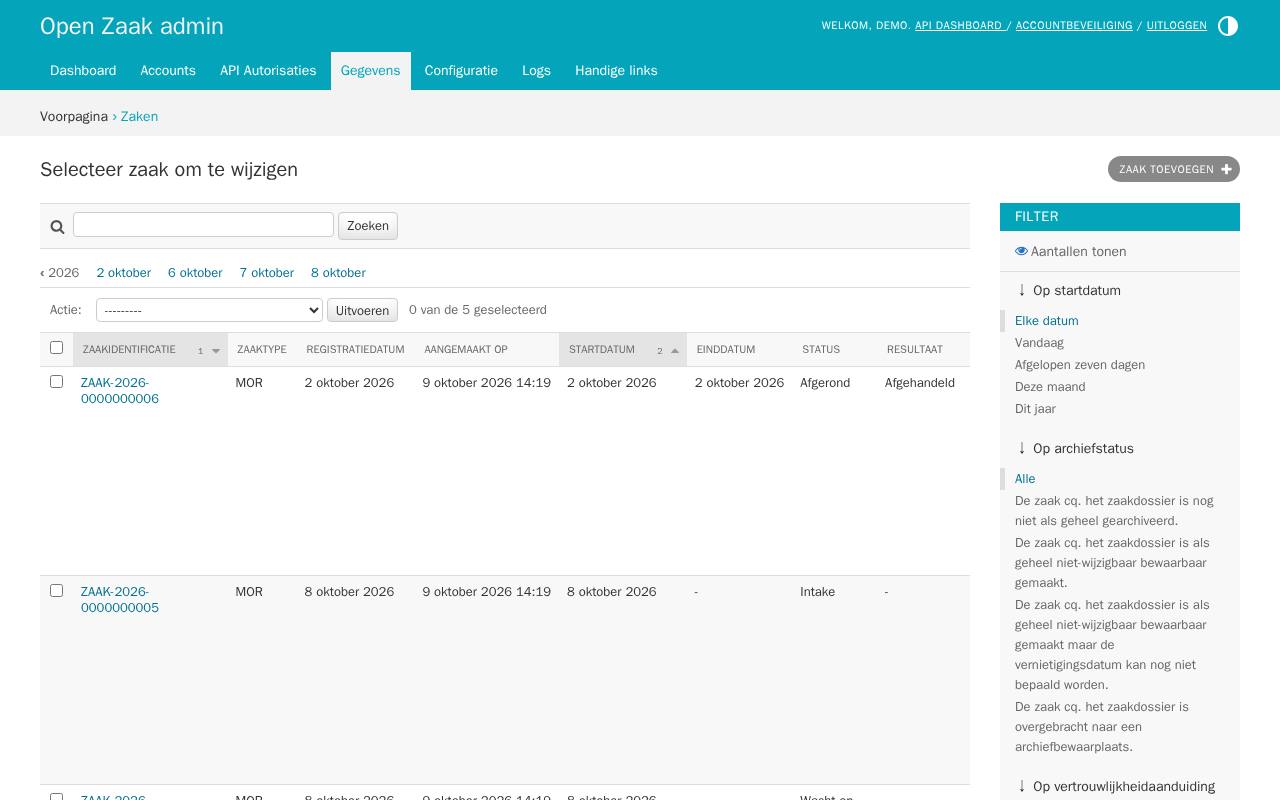The image size is (1280, 800).
Task: Open the Gegevens tab
Action: pyautogui.click(x=370, y=71)
